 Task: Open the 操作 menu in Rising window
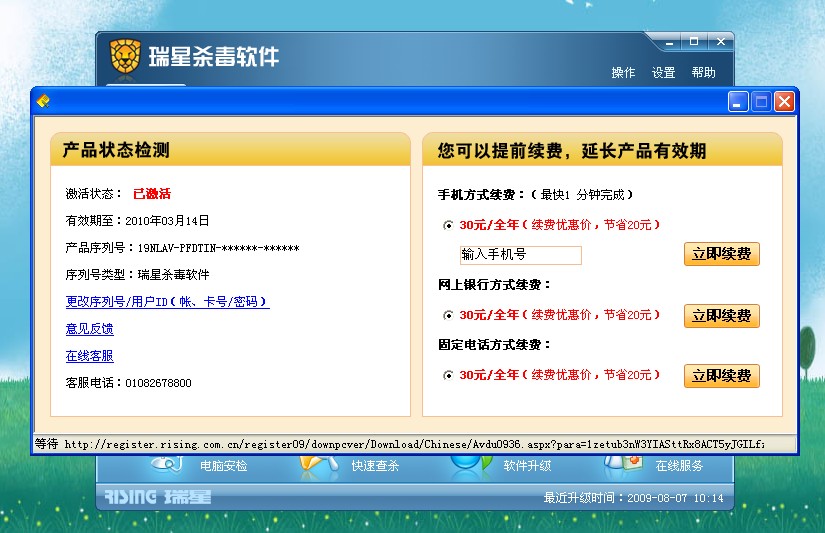(623, 73)
